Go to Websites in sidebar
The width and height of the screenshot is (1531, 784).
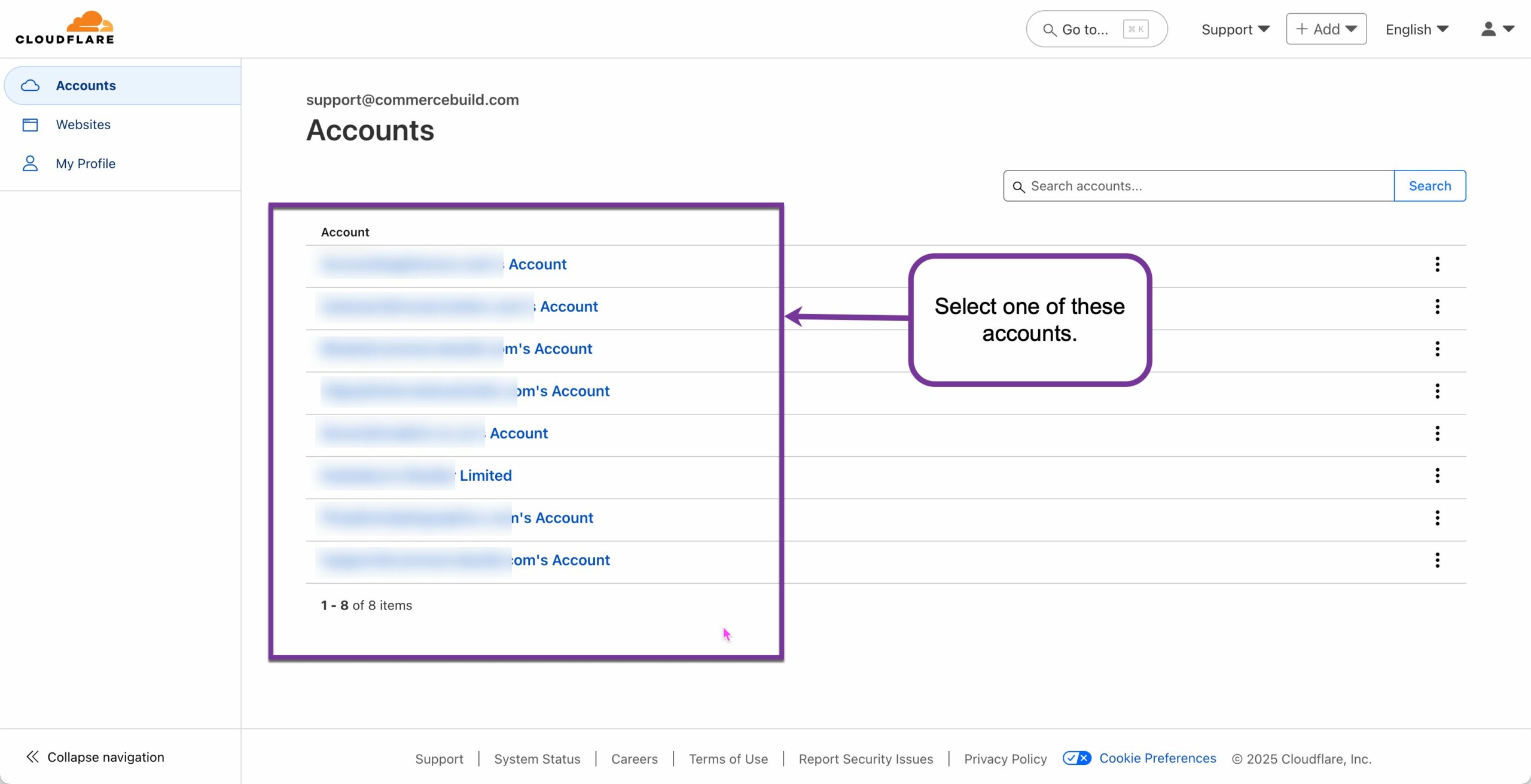coord(83,124)
